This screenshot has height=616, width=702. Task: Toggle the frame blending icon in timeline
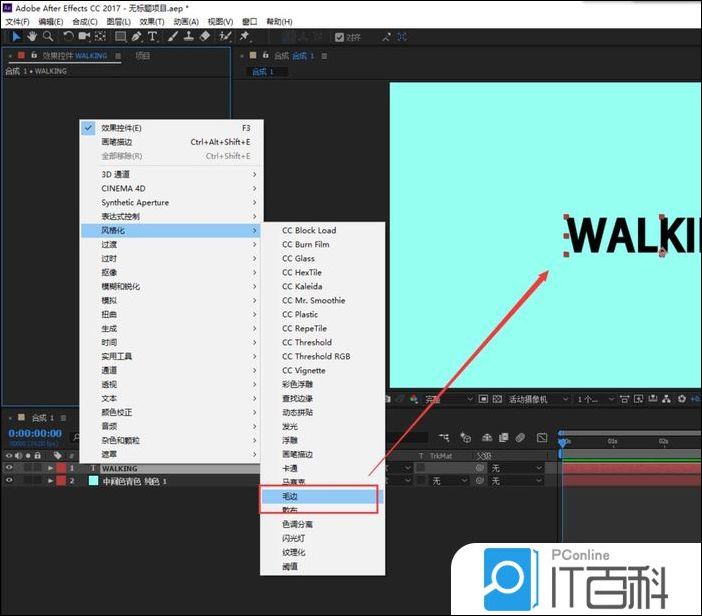(504, 437)
